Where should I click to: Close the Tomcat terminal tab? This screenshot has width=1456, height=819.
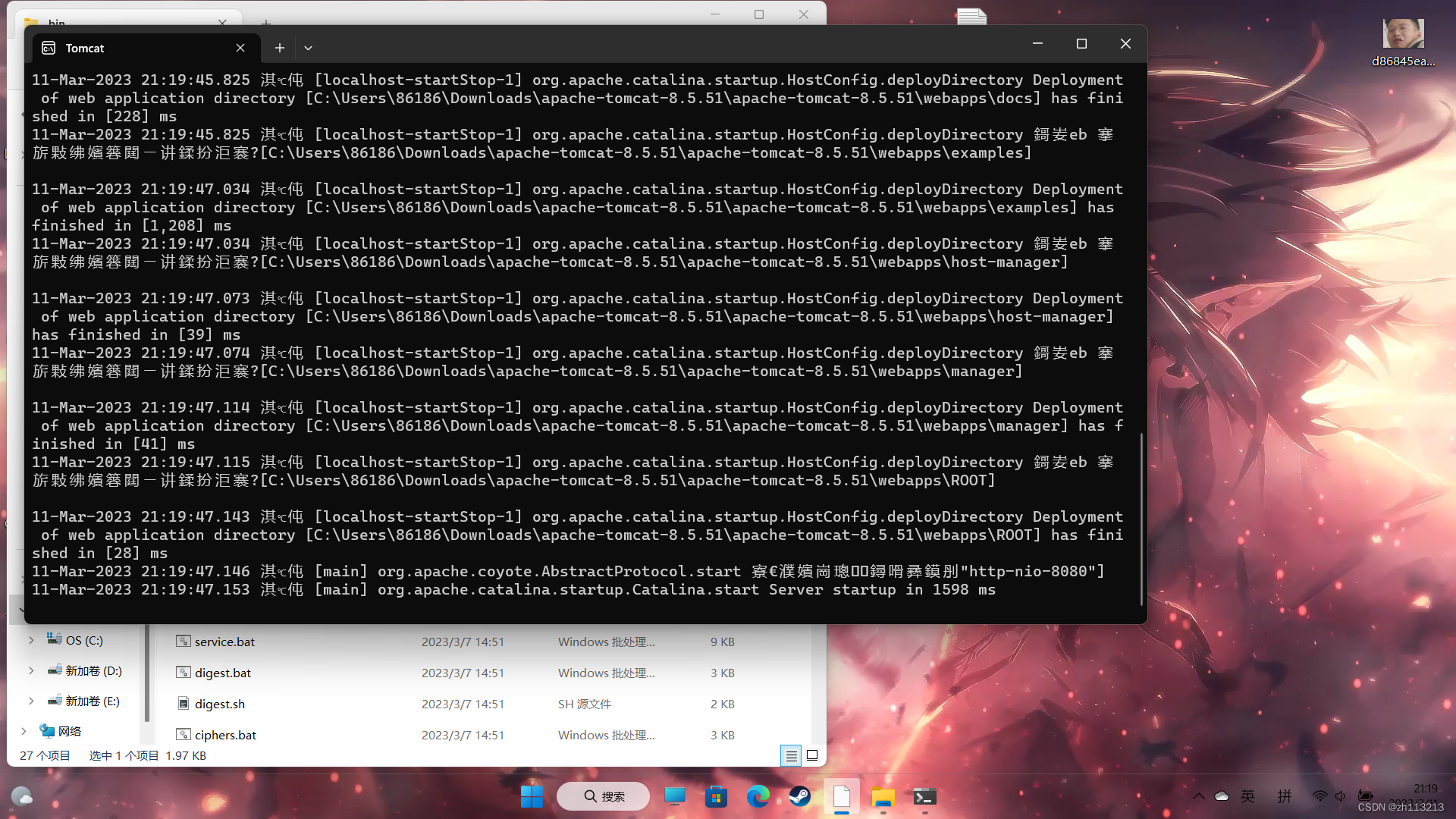[x=240, y=48]
